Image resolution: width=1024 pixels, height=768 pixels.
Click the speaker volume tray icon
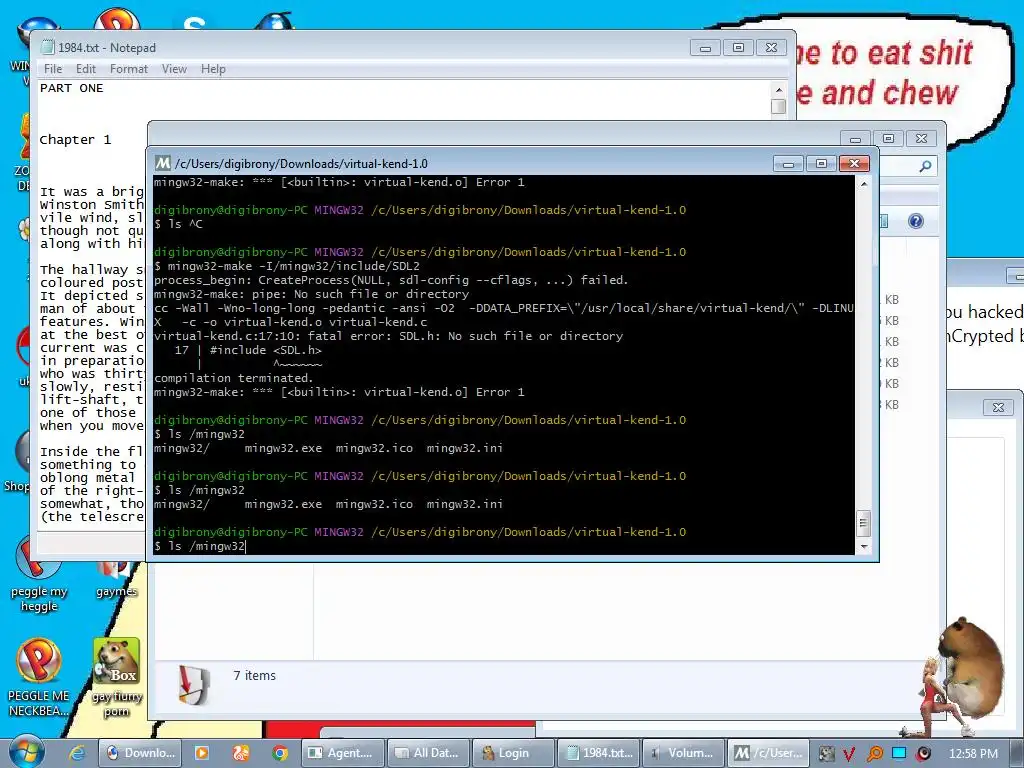(923, 754)
